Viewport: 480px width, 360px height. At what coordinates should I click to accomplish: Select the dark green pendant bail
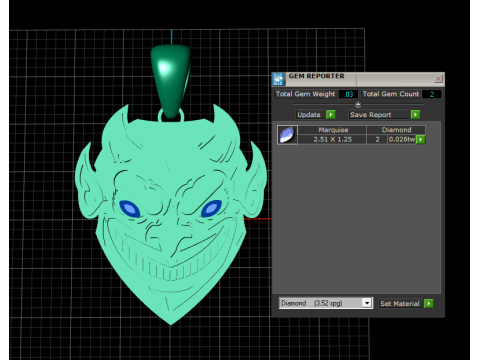(x=171, y=82)
